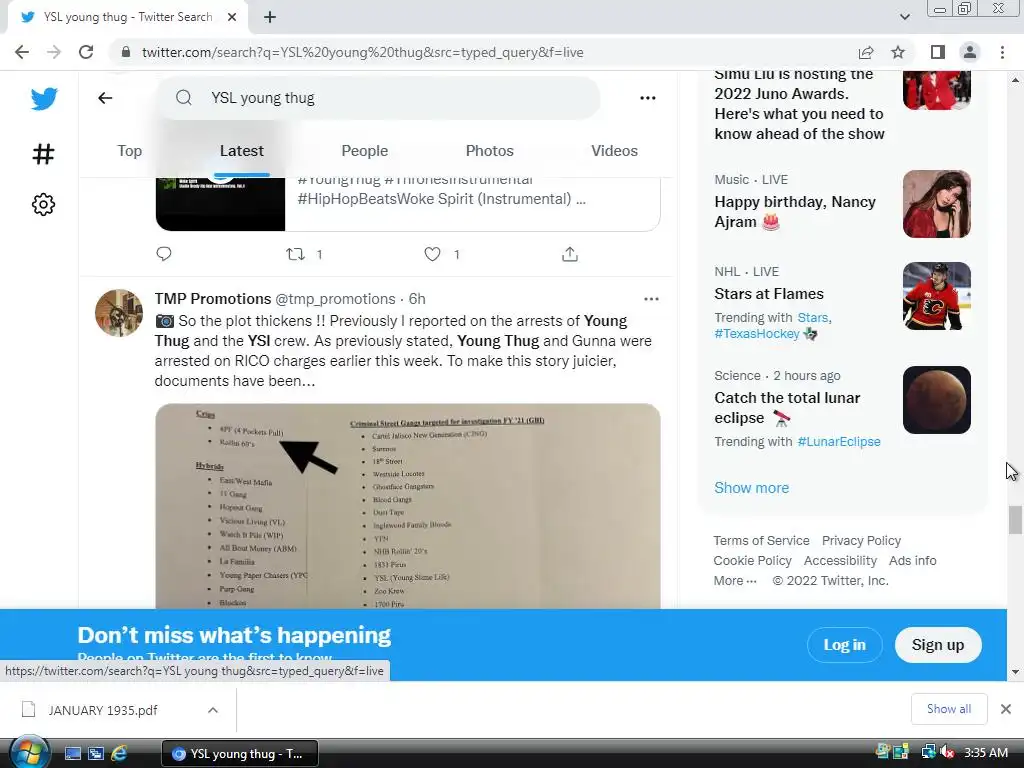Switch to the People tab

(x=364, y=151)
